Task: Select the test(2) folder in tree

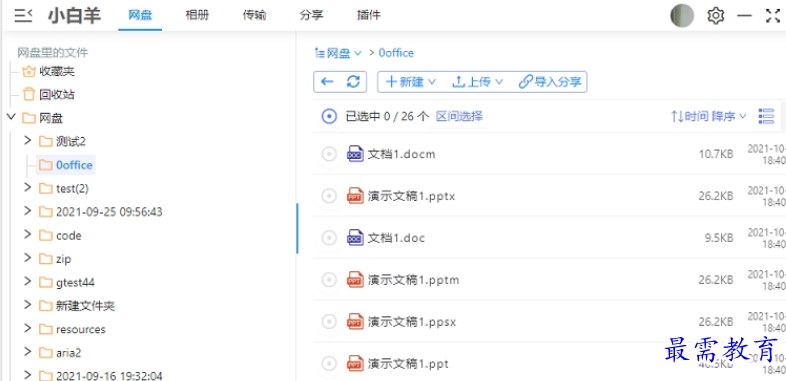Action: 72,188
